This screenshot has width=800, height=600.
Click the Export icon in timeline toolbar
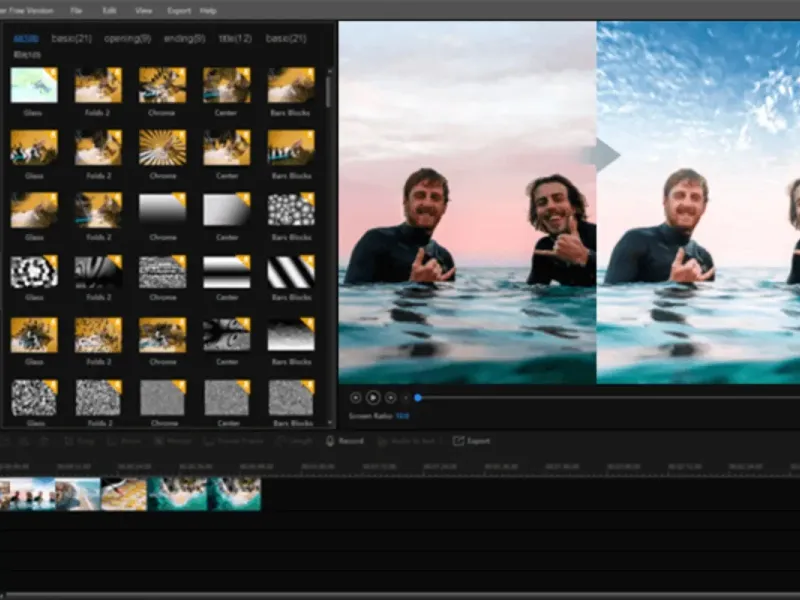459,441
